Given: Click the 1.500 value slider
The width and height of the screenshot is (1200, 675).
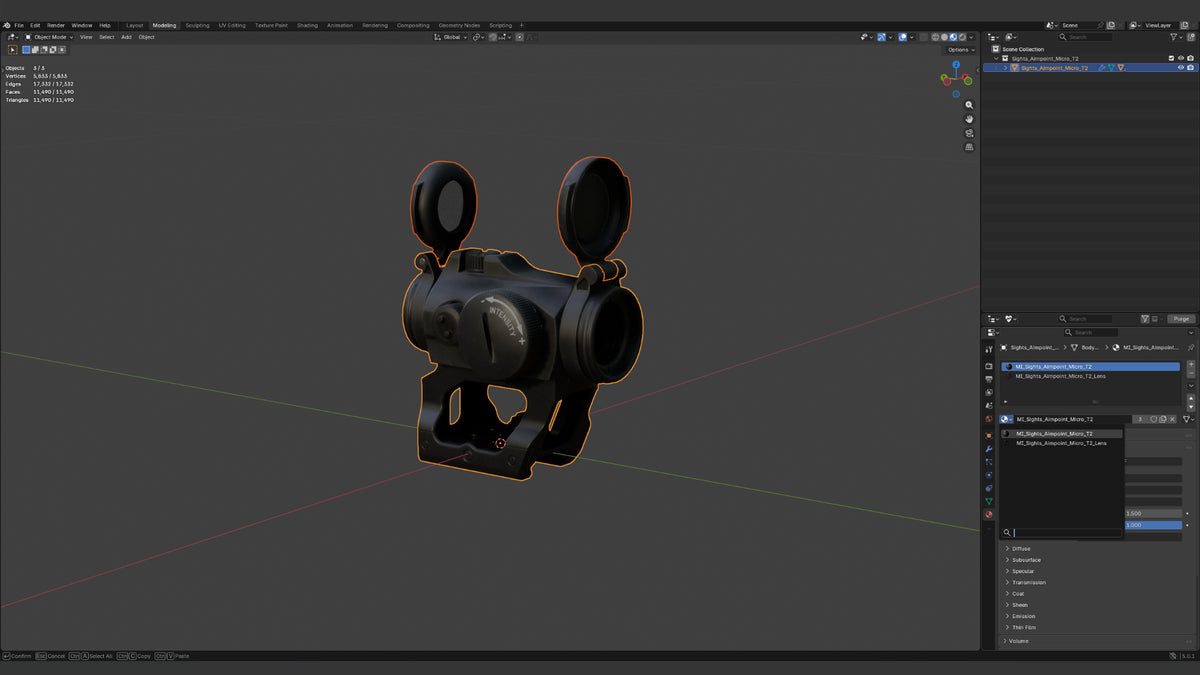Looking at the screenshot, I should pos(1153,513).
